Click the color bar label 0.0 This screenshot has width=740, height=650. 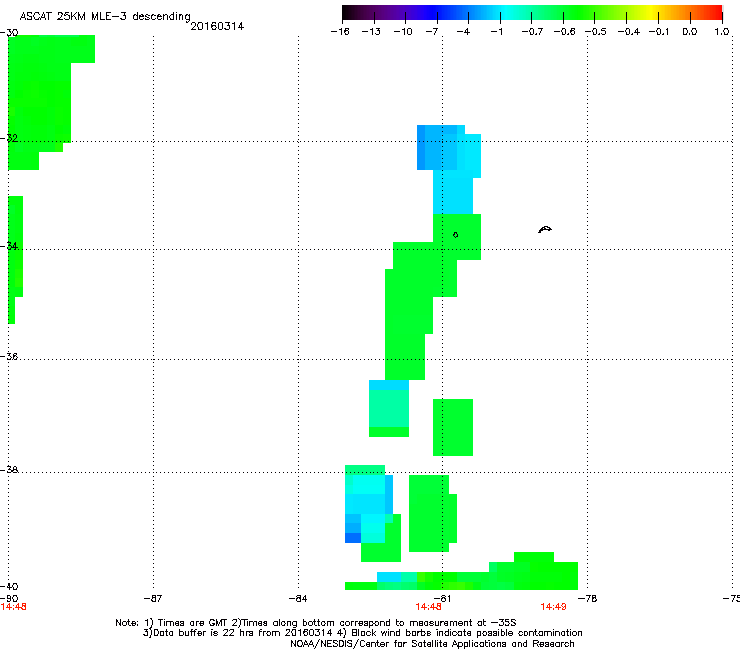tap(690, 32)
